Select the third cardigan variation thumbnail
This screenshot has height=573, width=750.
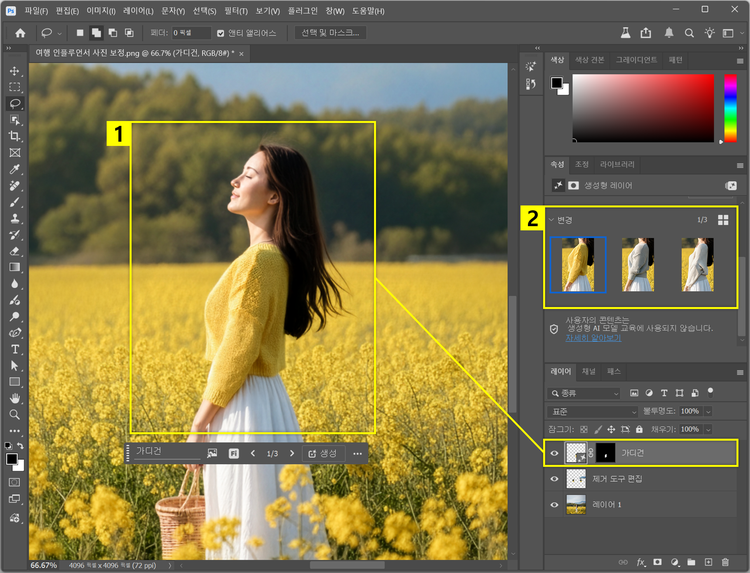697,264
